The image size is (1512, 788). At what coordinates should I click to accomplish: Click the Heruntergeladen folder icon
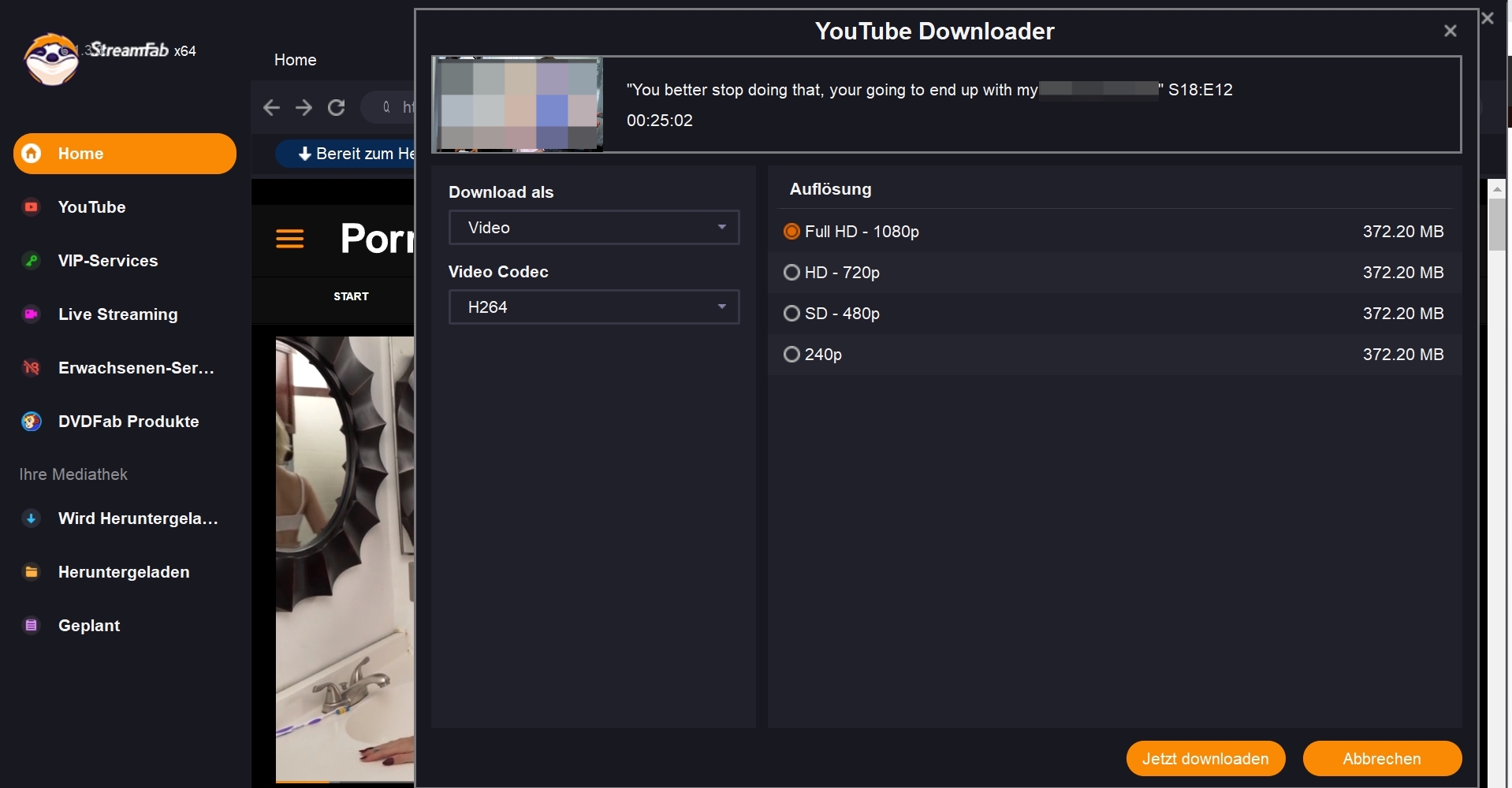tap(32, 572)
